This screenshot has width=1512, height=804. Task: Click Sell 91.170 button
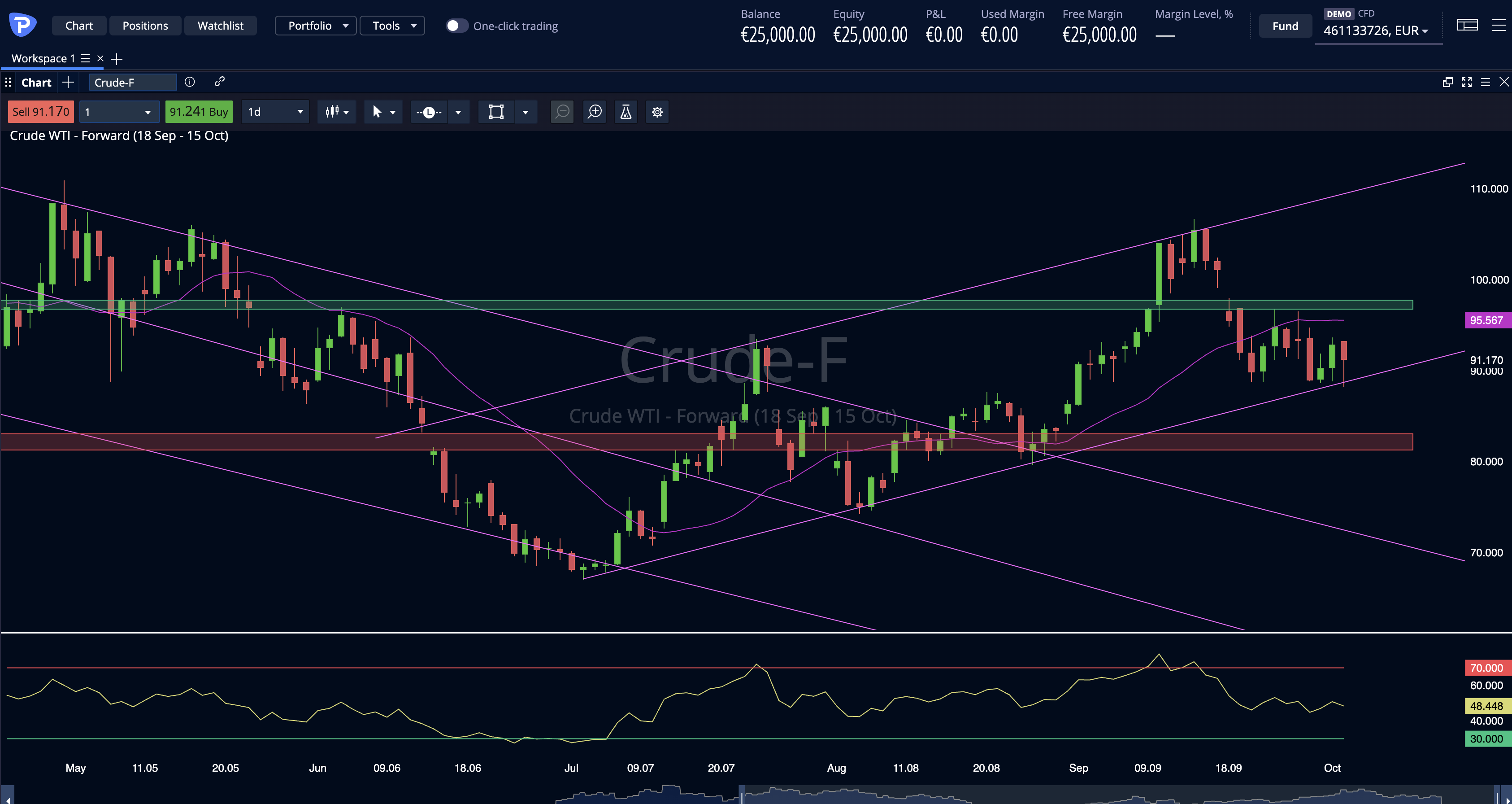[x=40, y=112]
